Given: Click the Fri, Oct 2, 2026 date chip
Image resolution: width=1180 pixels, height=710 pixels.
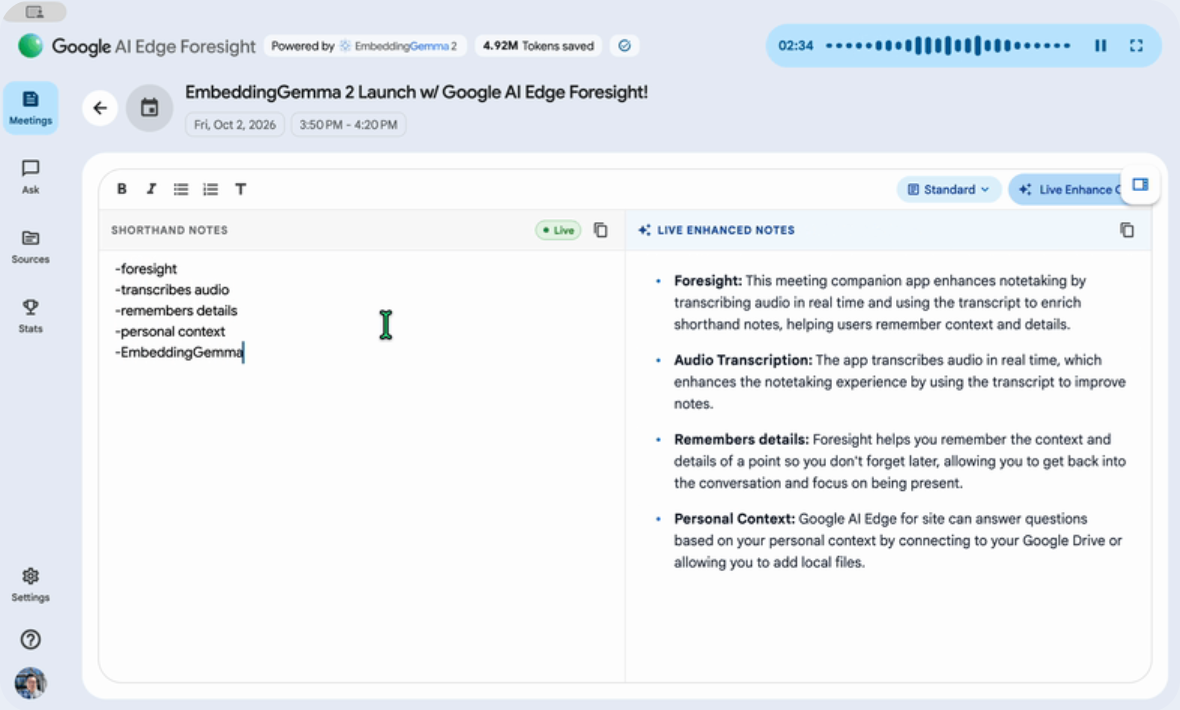Looking at the screenshot, I should tap(235, 124).
